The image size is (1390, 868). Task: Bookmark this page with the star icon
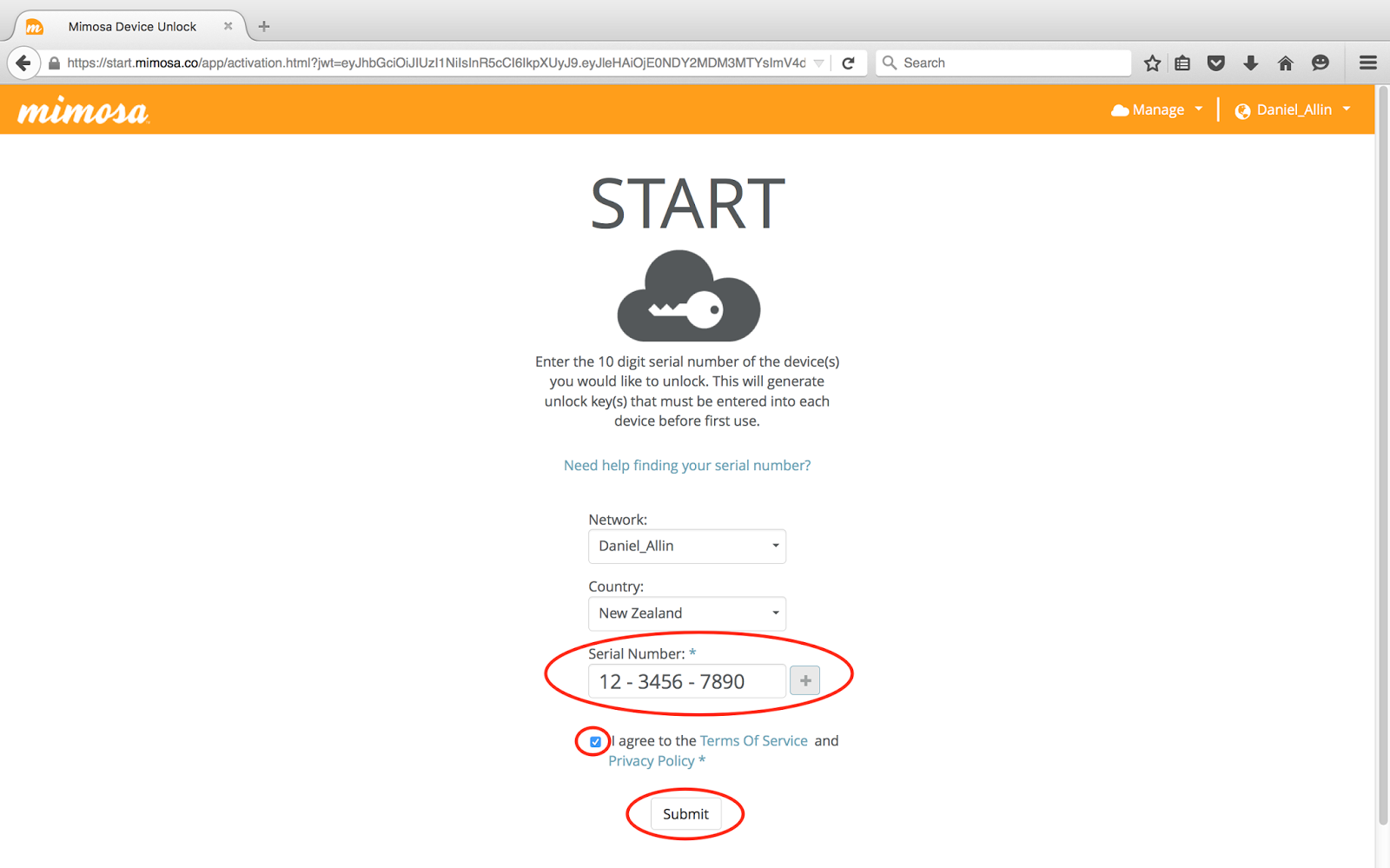[x=1152, y=63]
